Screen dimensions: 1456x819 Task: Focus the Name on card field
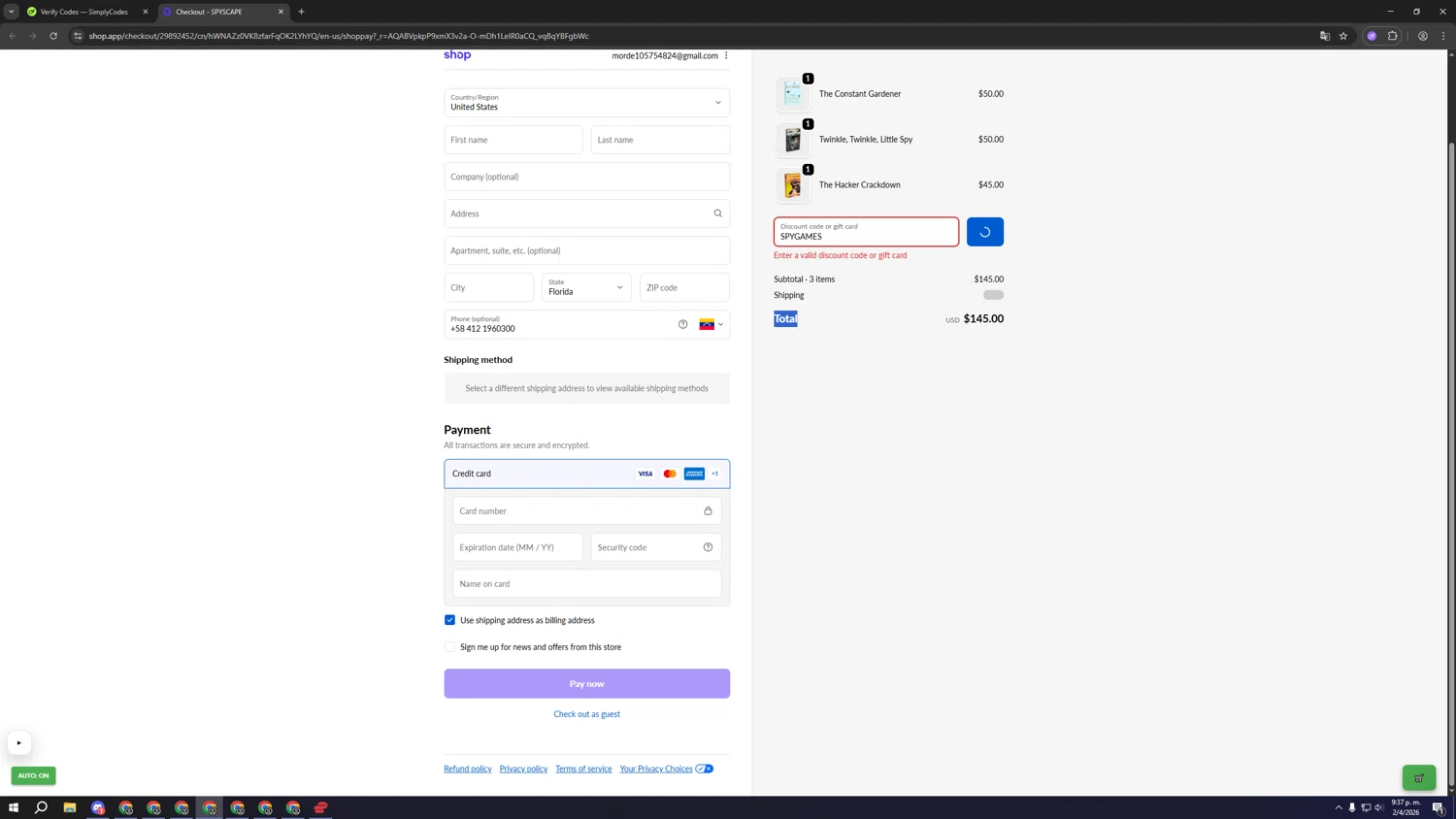point(587,584)
